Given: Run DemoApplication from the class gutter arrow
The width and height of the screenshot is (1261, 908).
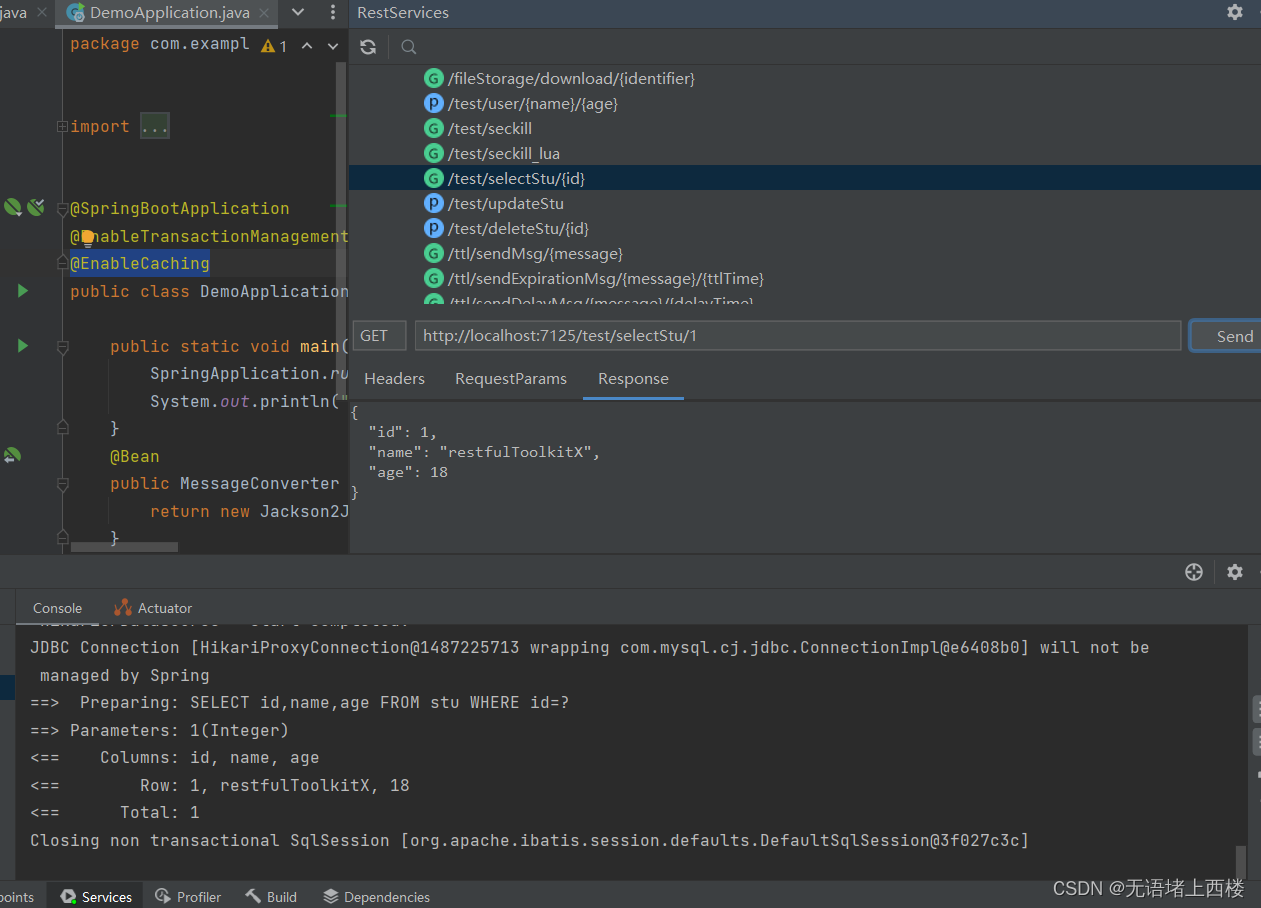Looking at the screenshot, I should pyautogui.click(x=22, y=291).
